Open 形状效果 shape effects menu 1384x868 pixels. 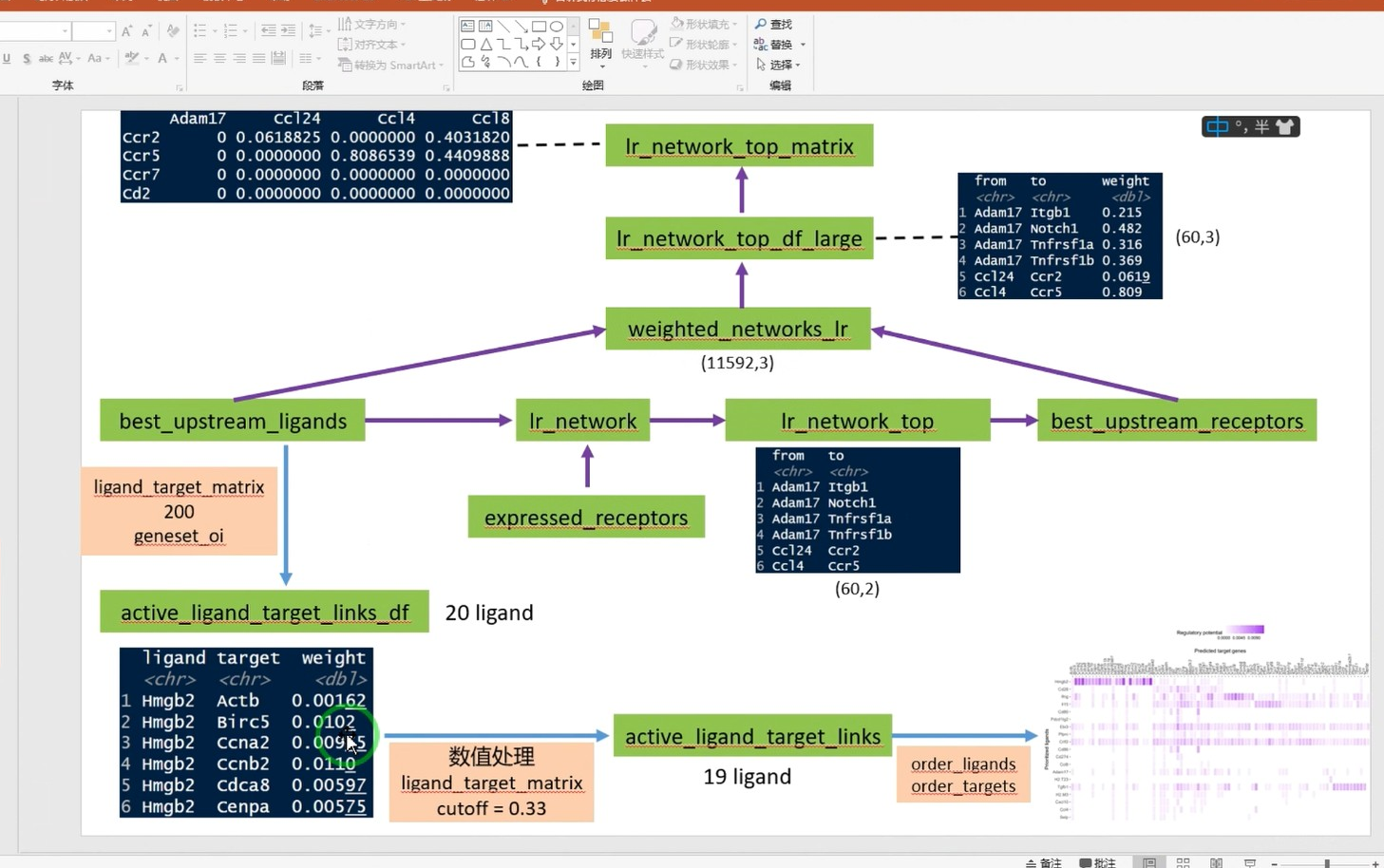[704, 65]
